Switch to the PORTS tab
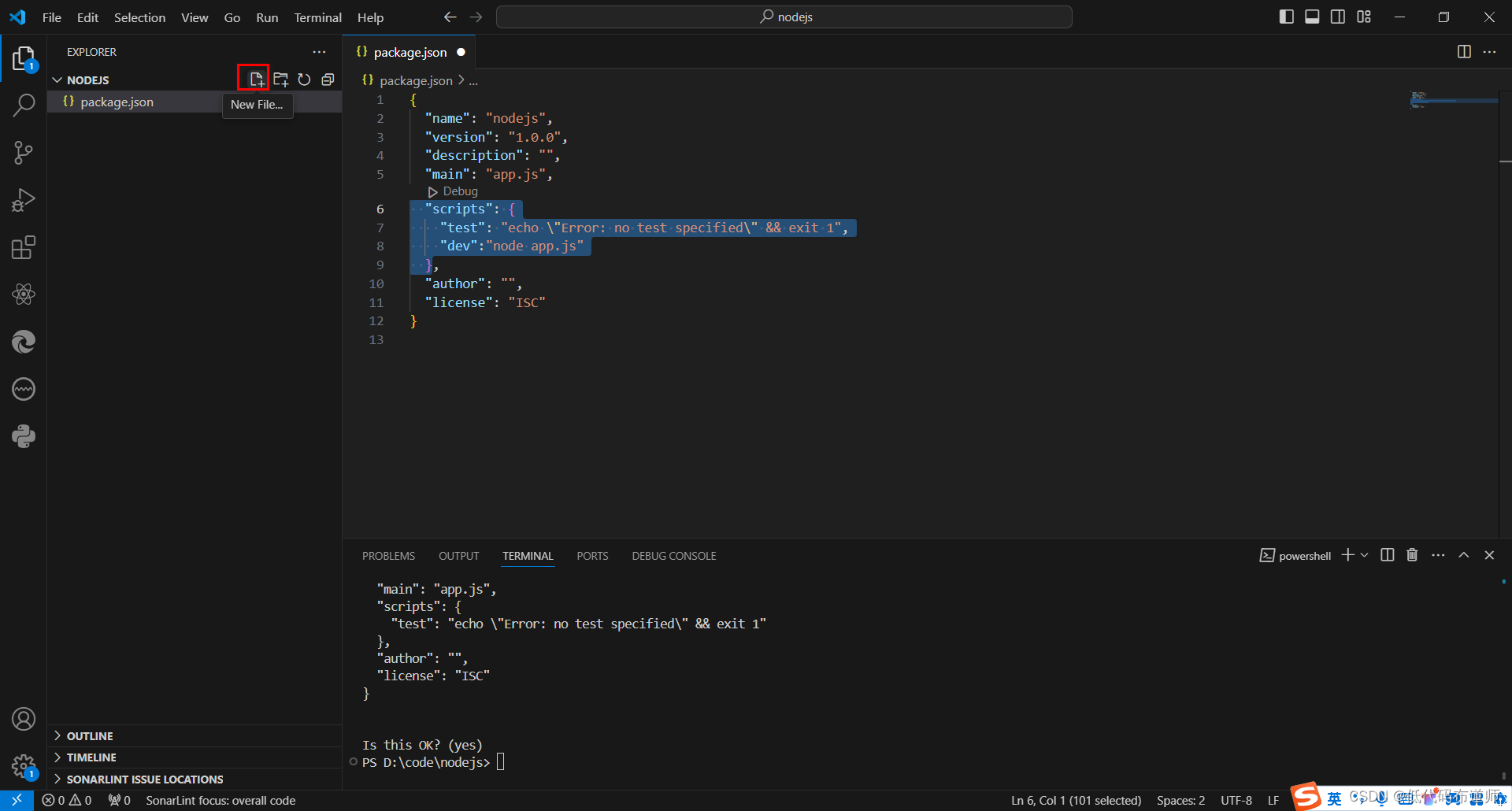Image resolution: width=1512 pixels, height=811 pixels. coord(592,556)
